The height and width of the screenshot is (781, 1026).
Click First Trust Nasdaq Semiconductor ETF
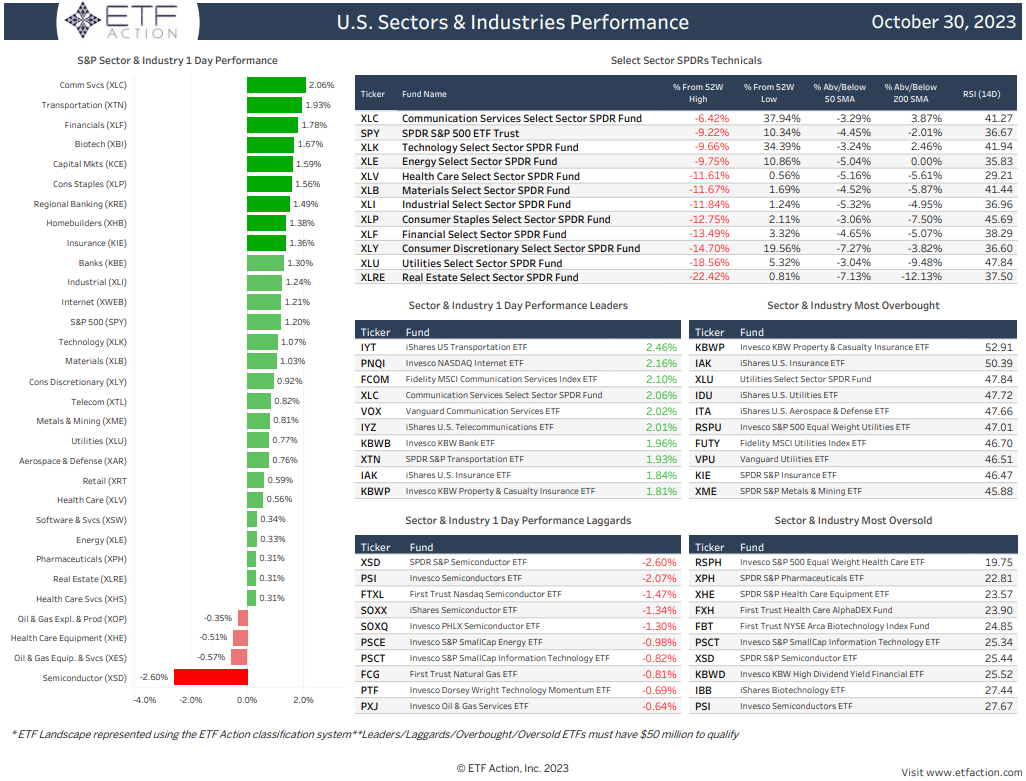click(486, 595)
